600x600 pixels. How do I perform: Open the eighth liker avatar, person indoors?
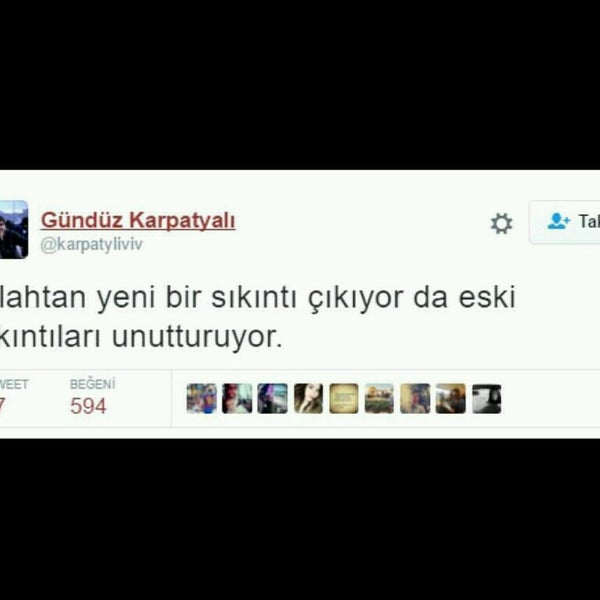[450, 398]
